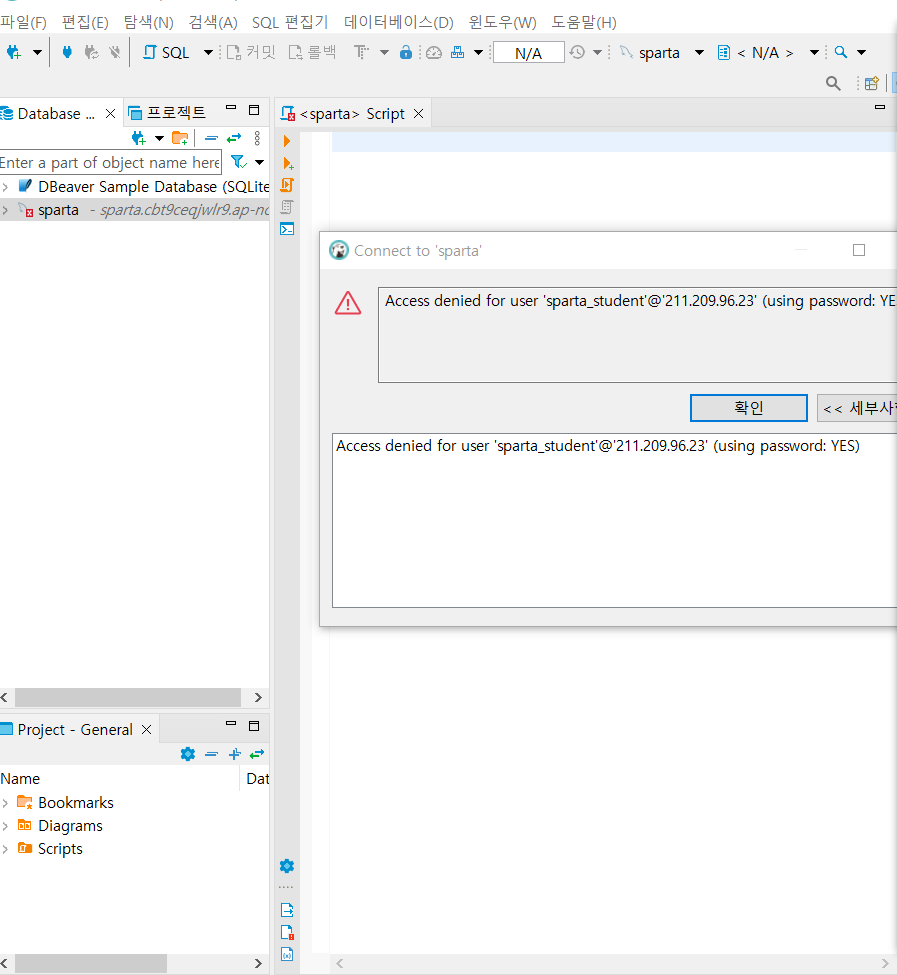Click the Reconnect plug icon
Image resolution: width=897 pixels, height=975 pixels.
tap(91, 52)
